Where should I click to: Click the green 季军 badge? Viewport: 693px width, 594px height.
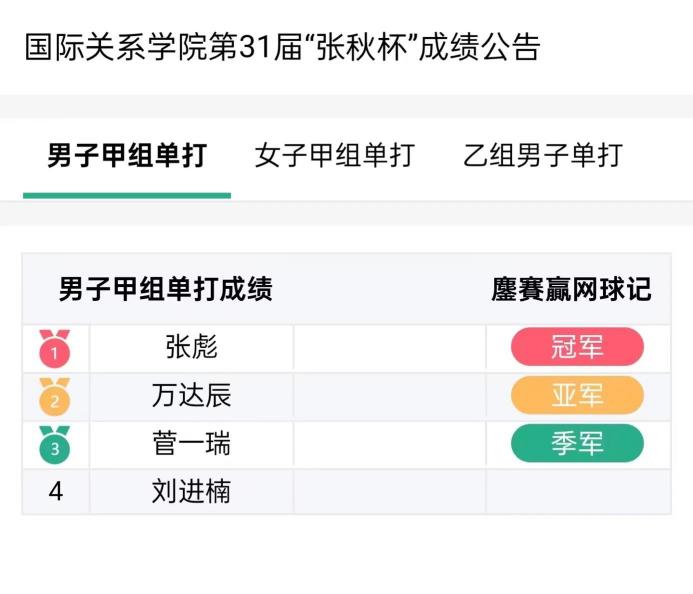tap(577, 443)
